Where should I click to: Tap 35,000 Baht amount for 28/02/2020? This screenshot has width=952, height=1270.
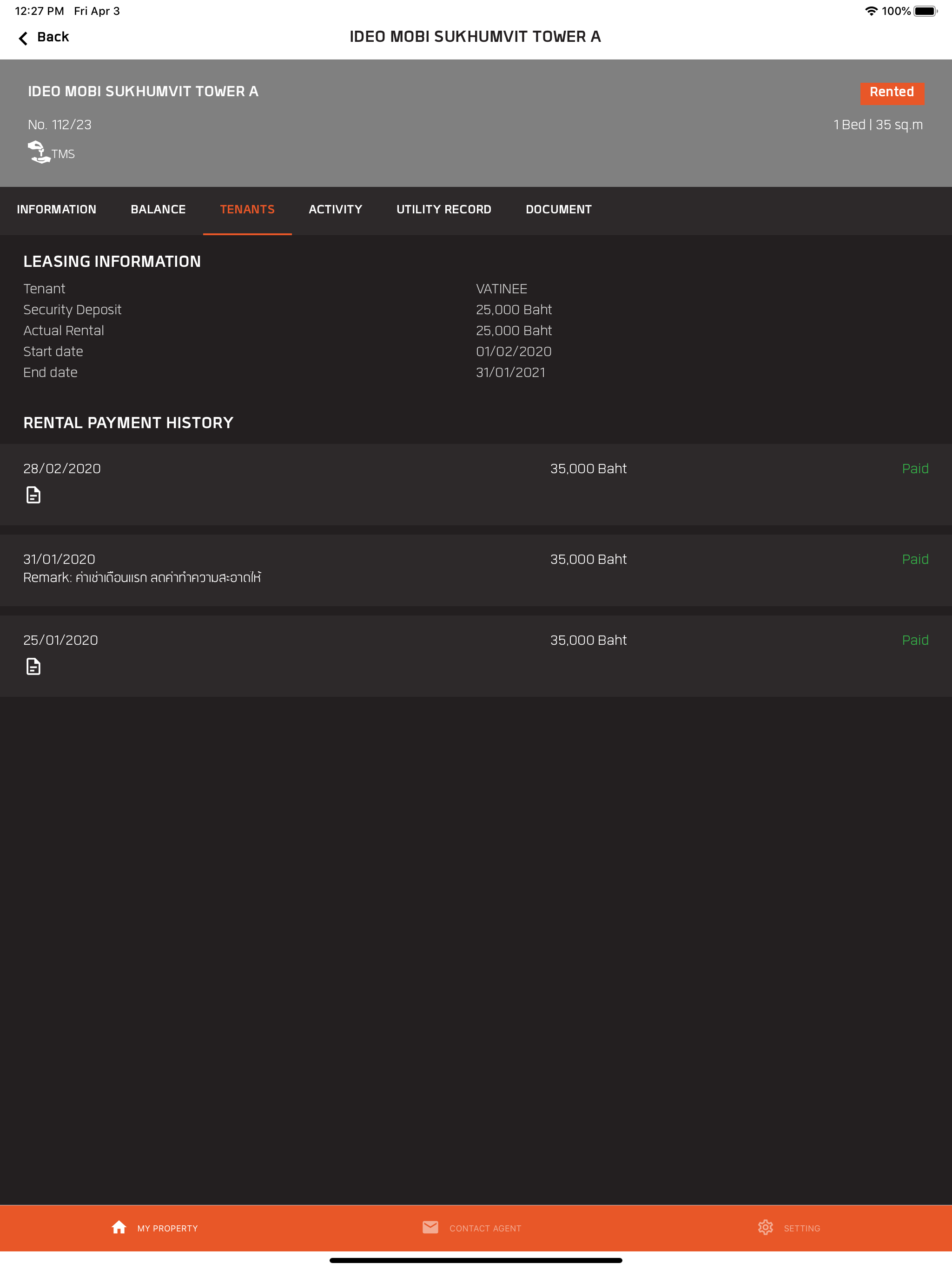tap(588, 469)
